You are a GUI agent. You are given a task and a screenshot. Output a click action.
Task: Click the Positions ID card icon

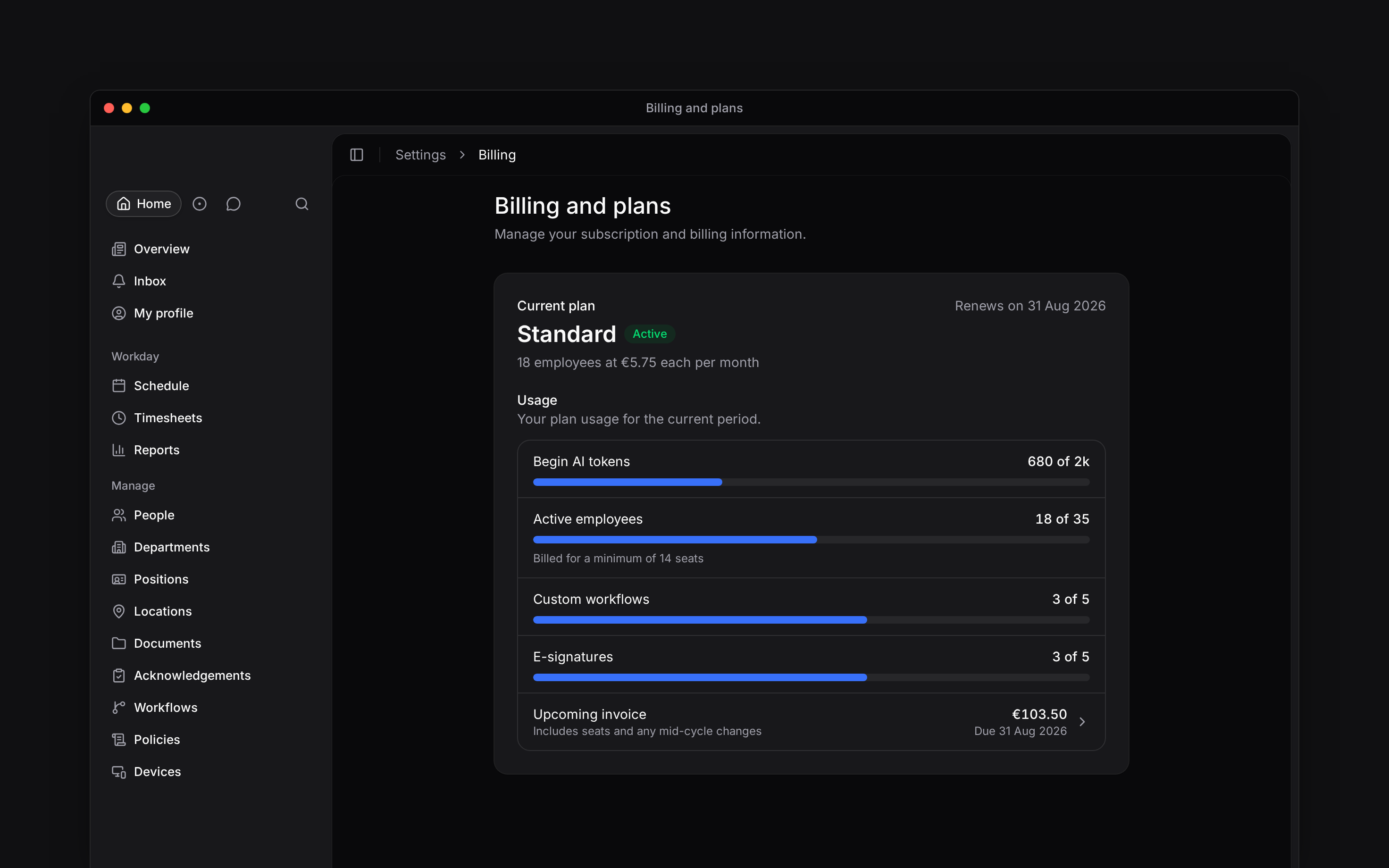coord(119,579)
